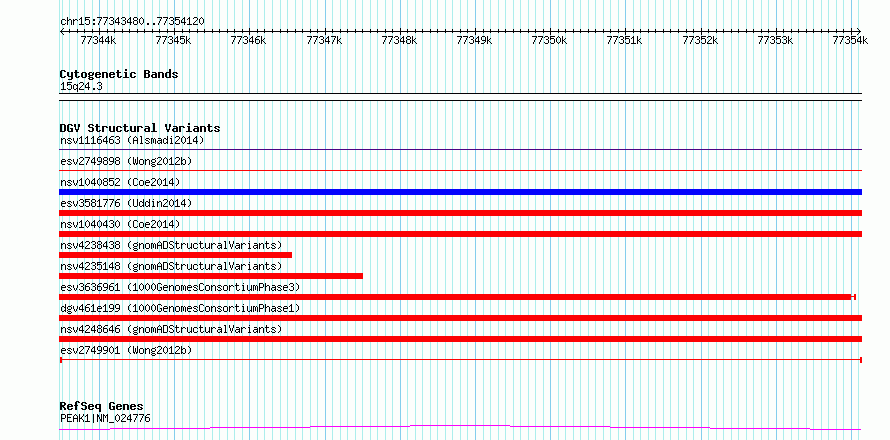890x440 pixels.
Task: Click the 77350k ruler tick label
Action: coord(549,40)
